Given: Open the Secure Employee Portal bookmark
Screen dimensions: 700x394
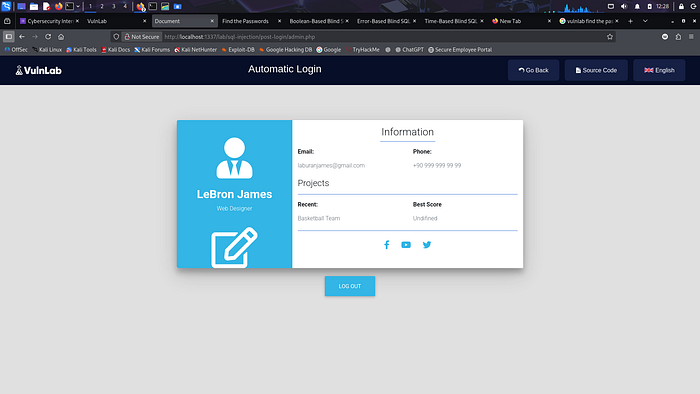Looking at the screenshot, I should [460, 50].
